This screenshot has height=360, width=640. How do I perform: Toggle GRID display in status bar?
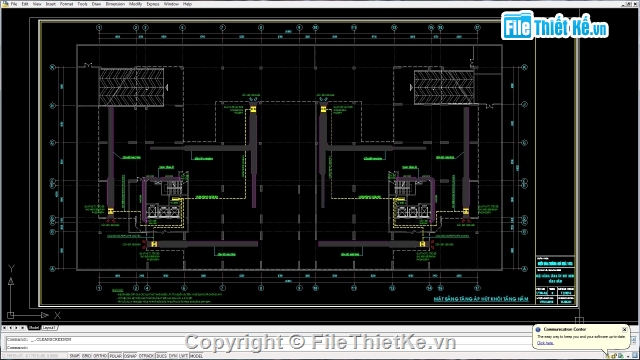pyautogui.click(x=86, y=356)
